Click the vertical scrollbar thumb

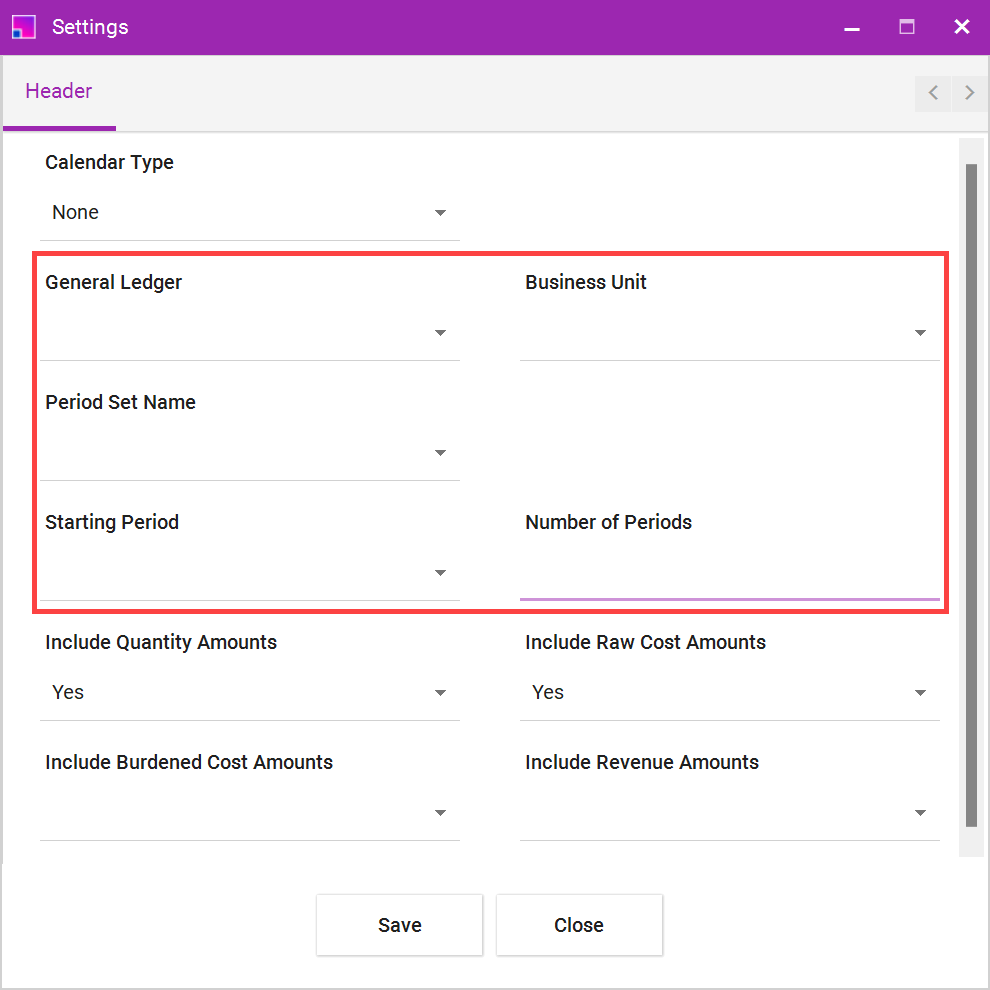[x=971, y=495]
